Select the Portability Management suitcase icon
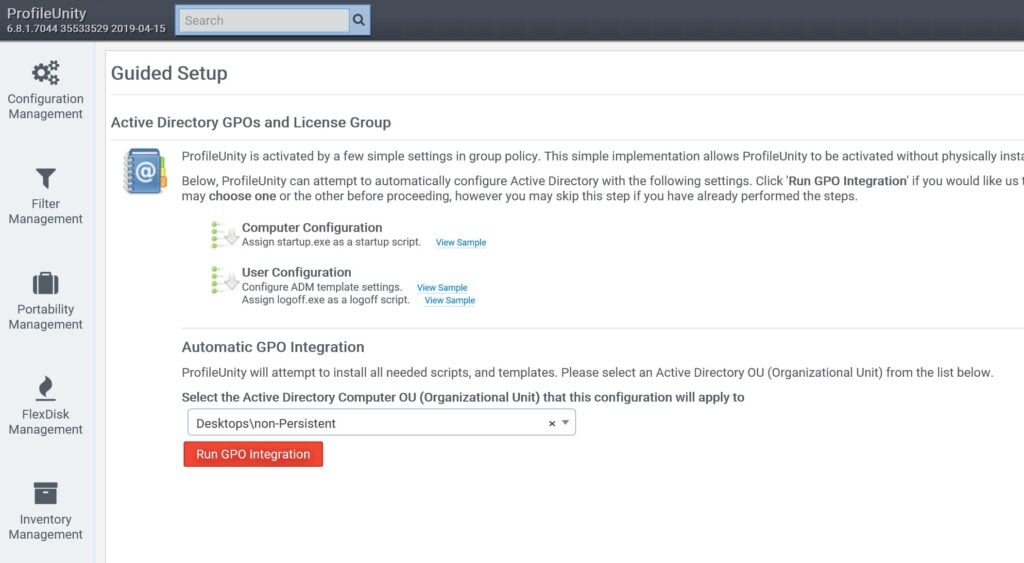 pyautogui.click(x=46, y=283)
